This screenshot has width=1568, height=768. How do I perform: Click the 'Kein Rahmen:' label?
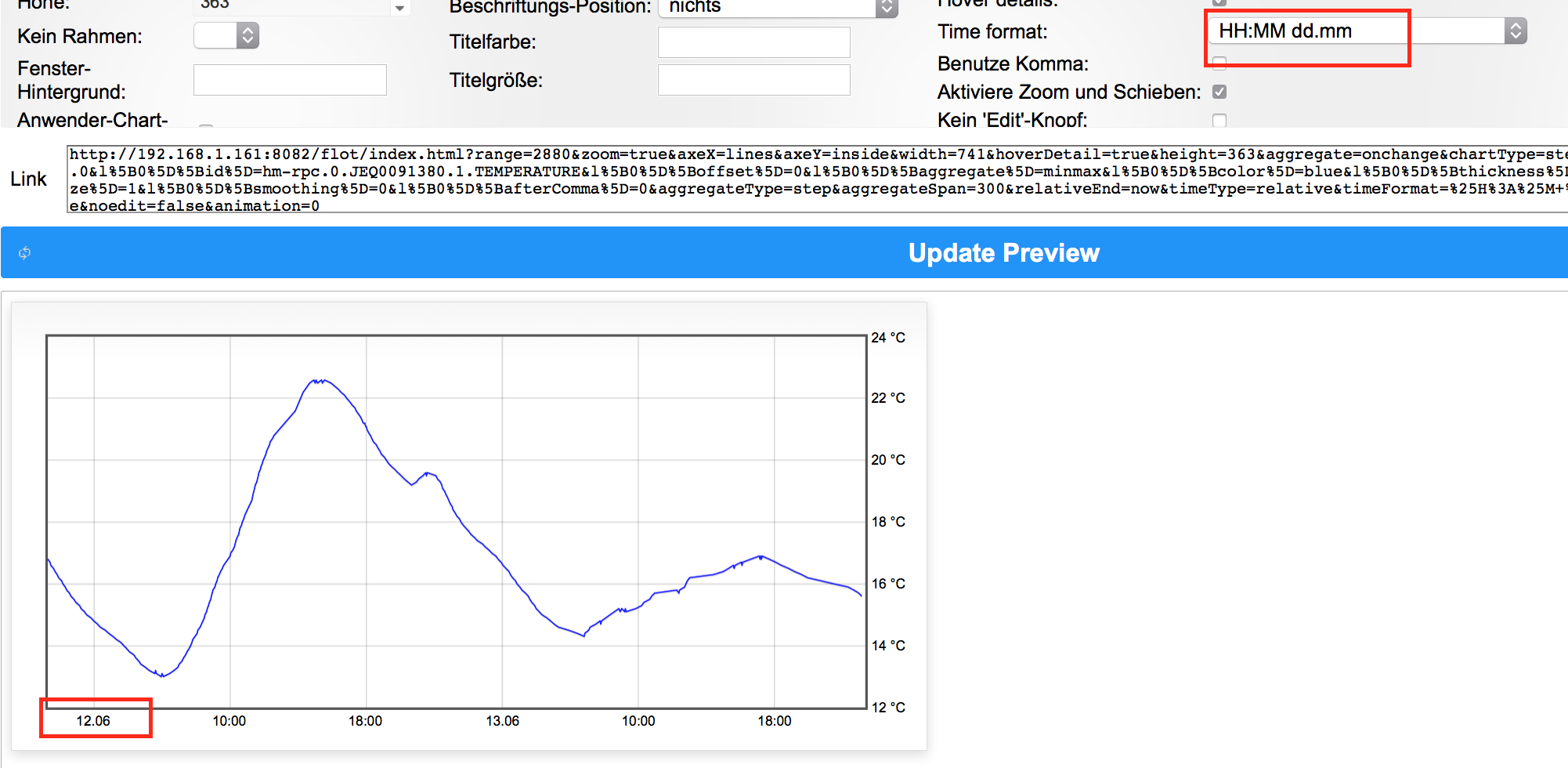(x=80, y=36)
